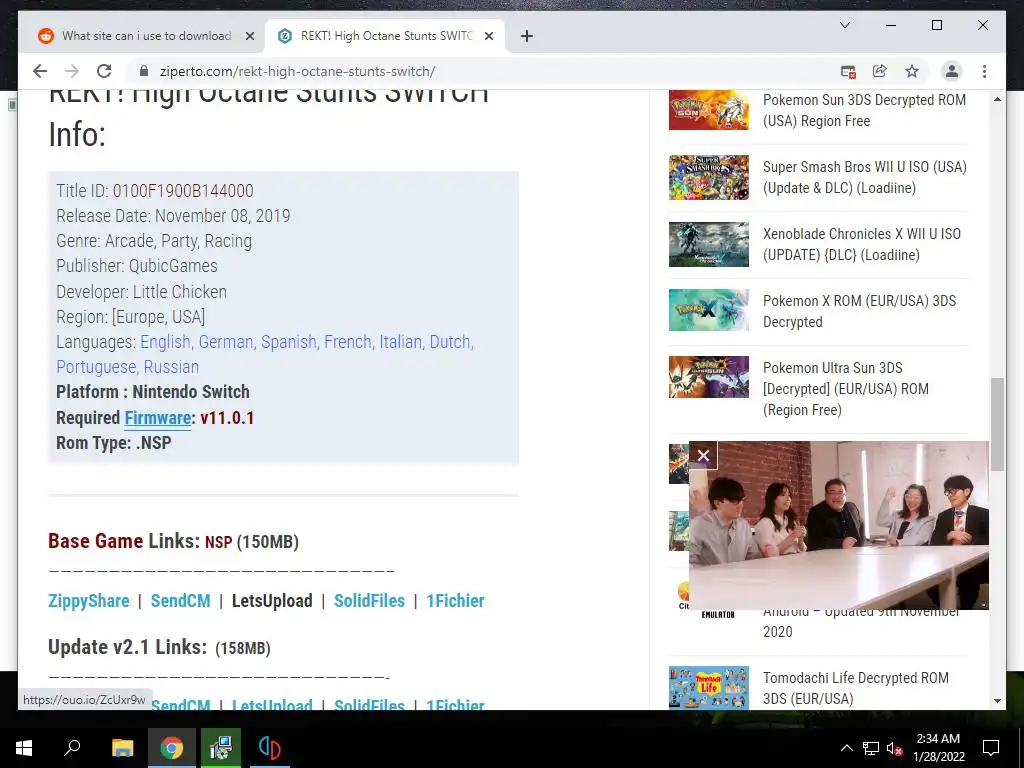Screen dimensions: 1024x768
Task: Click the scrollbar down arrow
Action: click(x=997, y=701)
